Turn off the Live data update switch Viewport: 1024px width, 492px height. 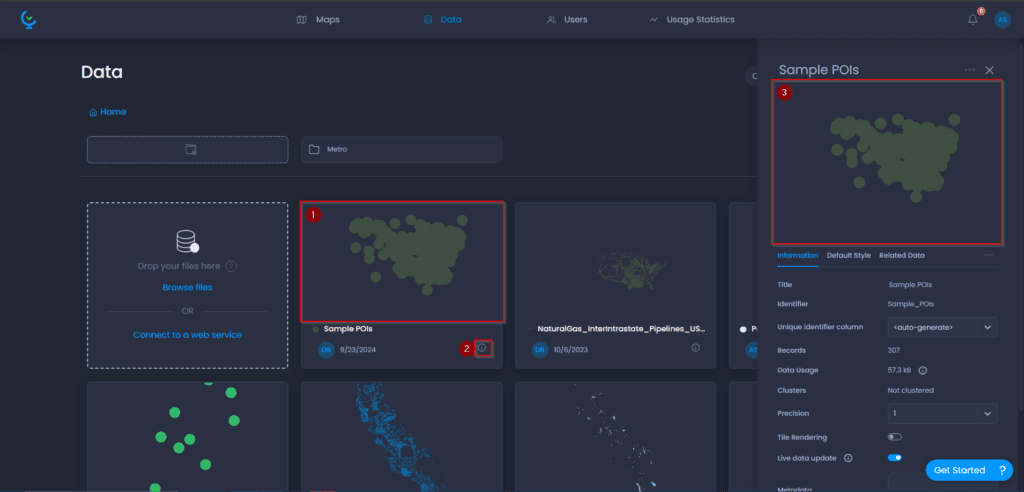[x=895, y=458]
